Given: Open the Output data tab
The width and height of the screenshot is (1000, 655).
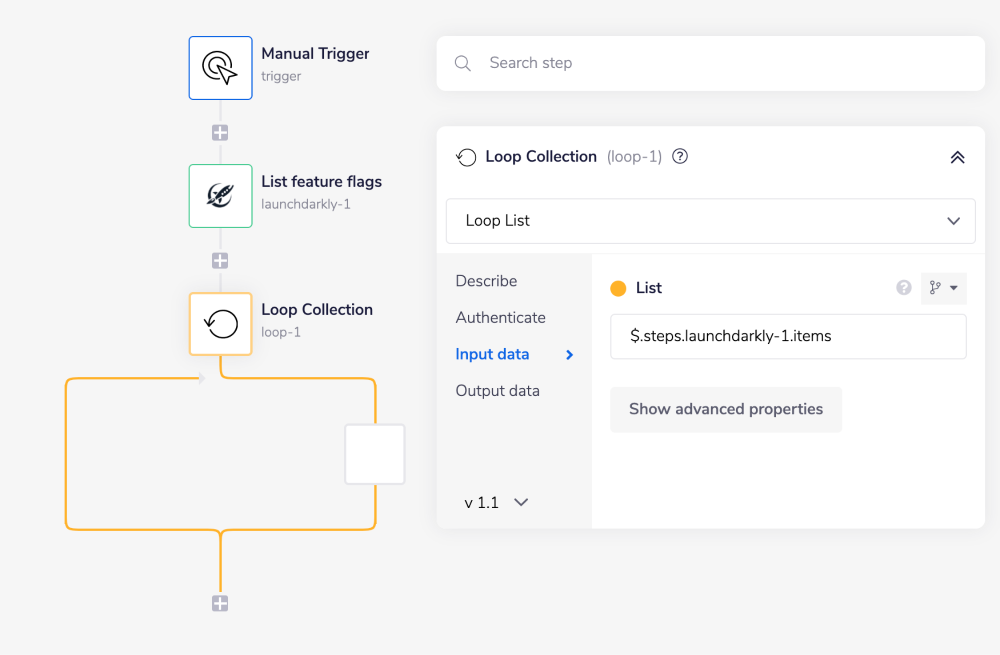Looking at the screenshot, I should 497,391.
